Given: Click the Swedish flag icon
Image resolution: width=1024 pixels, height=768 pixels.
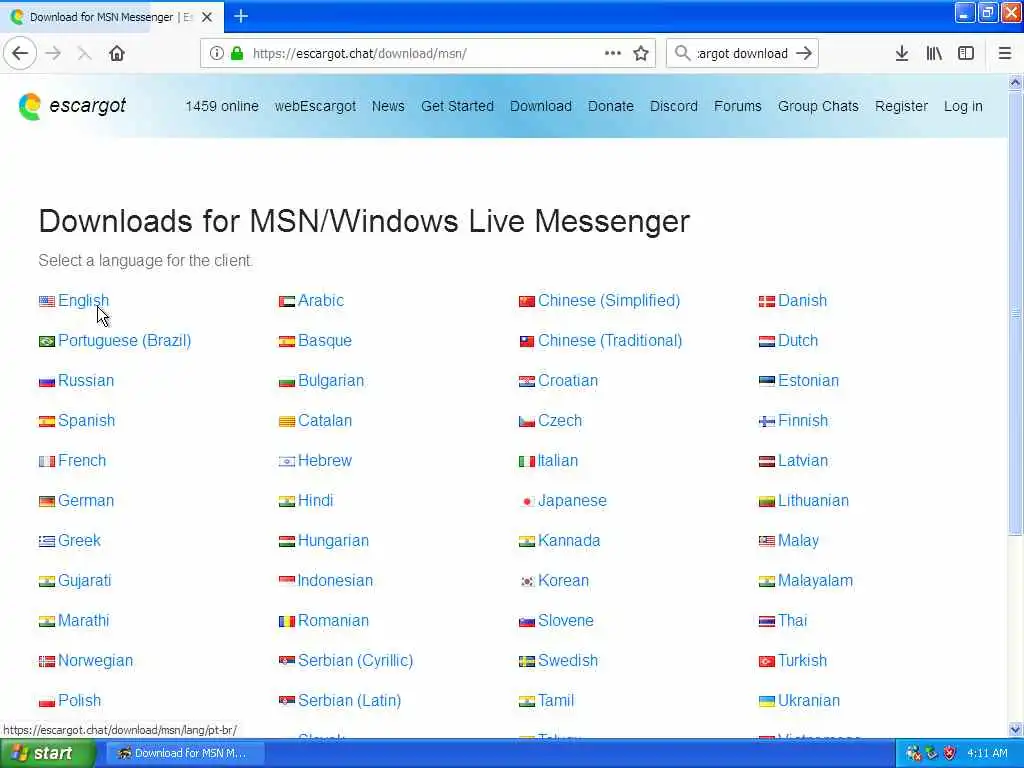Looking at the screenshot, I should coord(526,662).
